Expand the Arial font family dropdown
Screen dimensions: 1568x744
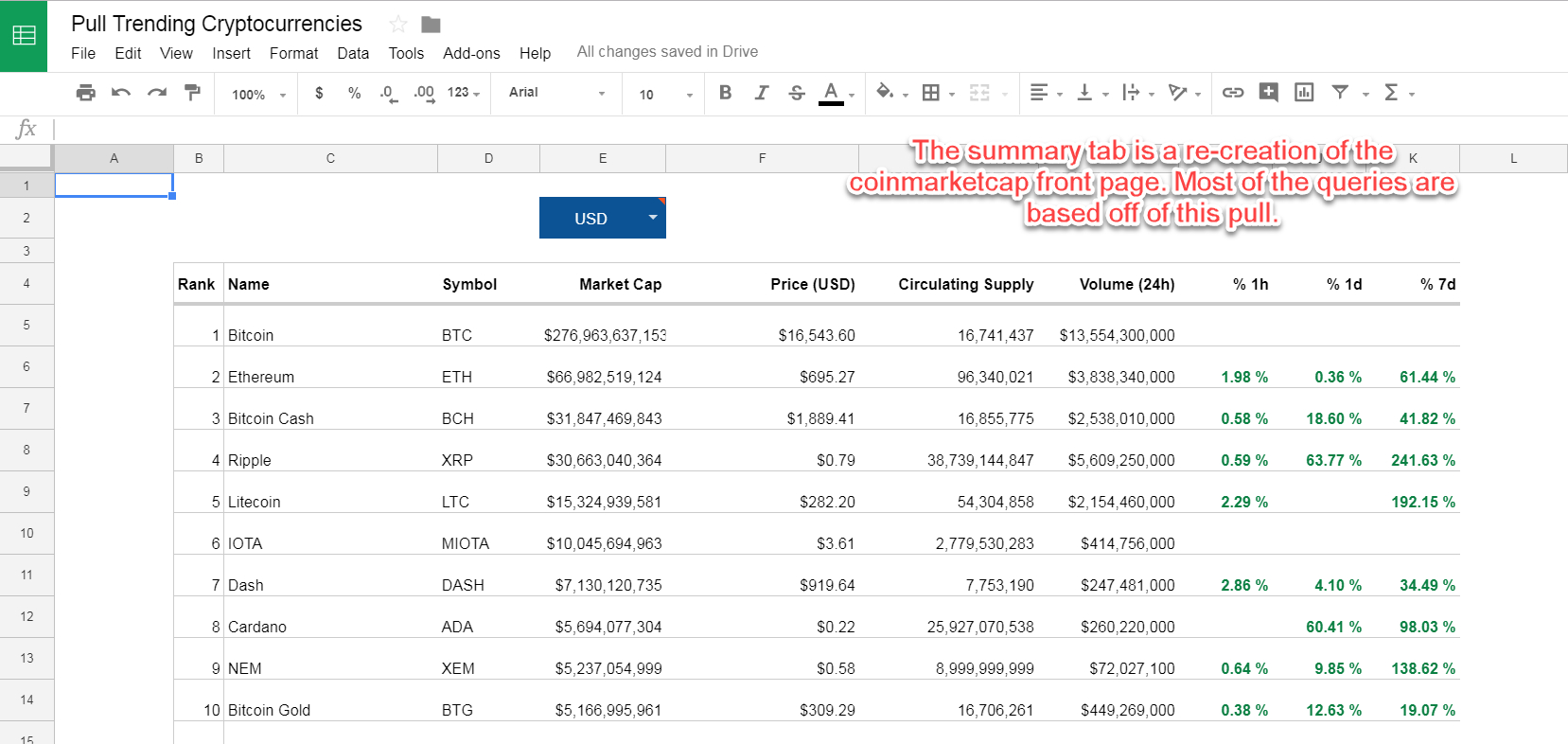[556, 93]
